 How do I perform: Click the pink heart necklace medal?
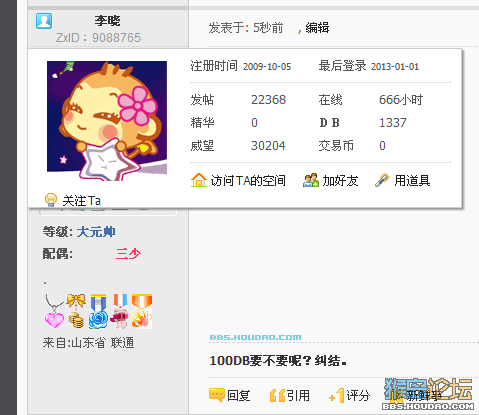point(54,311)
